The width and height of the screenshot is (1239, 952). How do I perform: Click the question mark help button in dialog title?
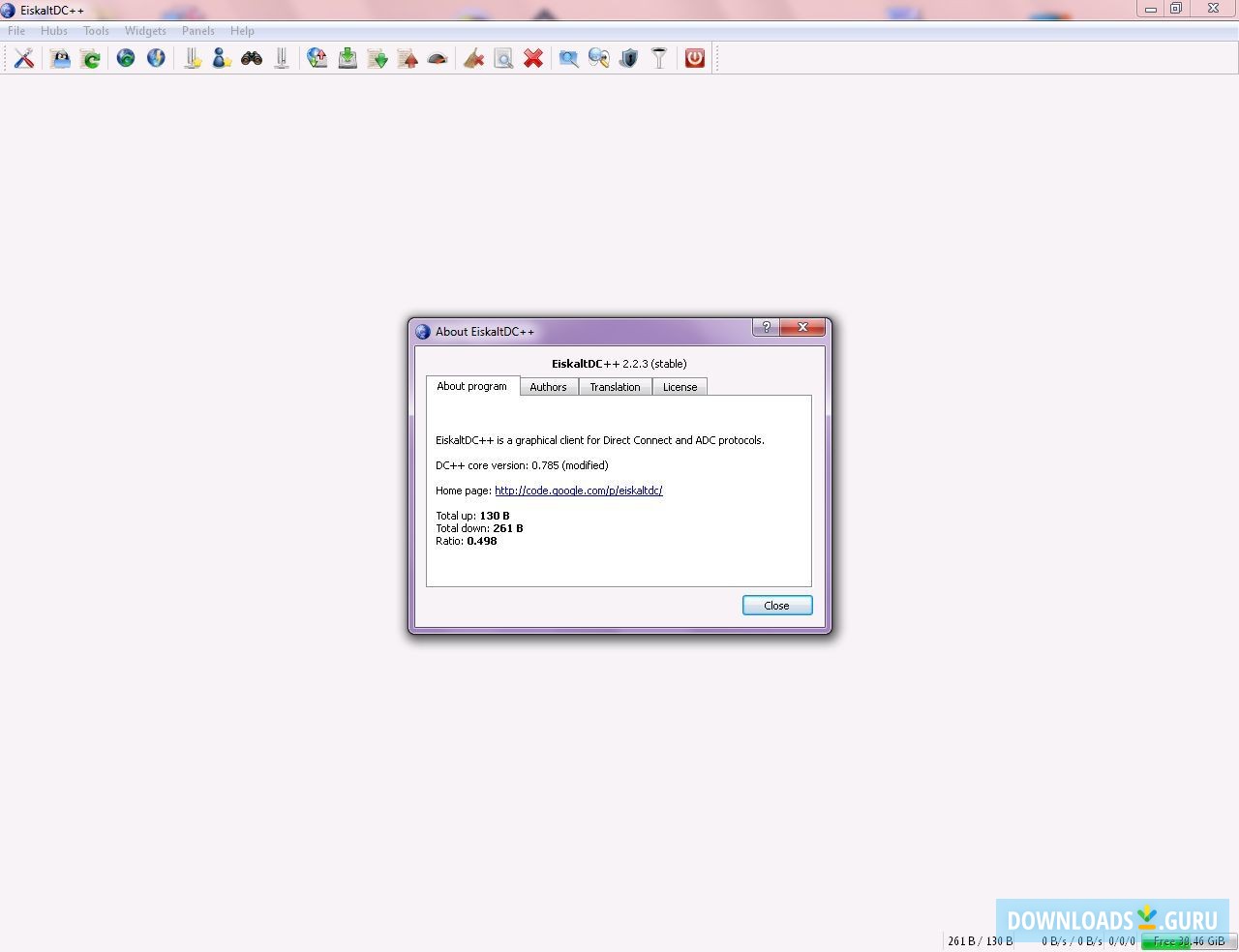[x=766, y=328]
